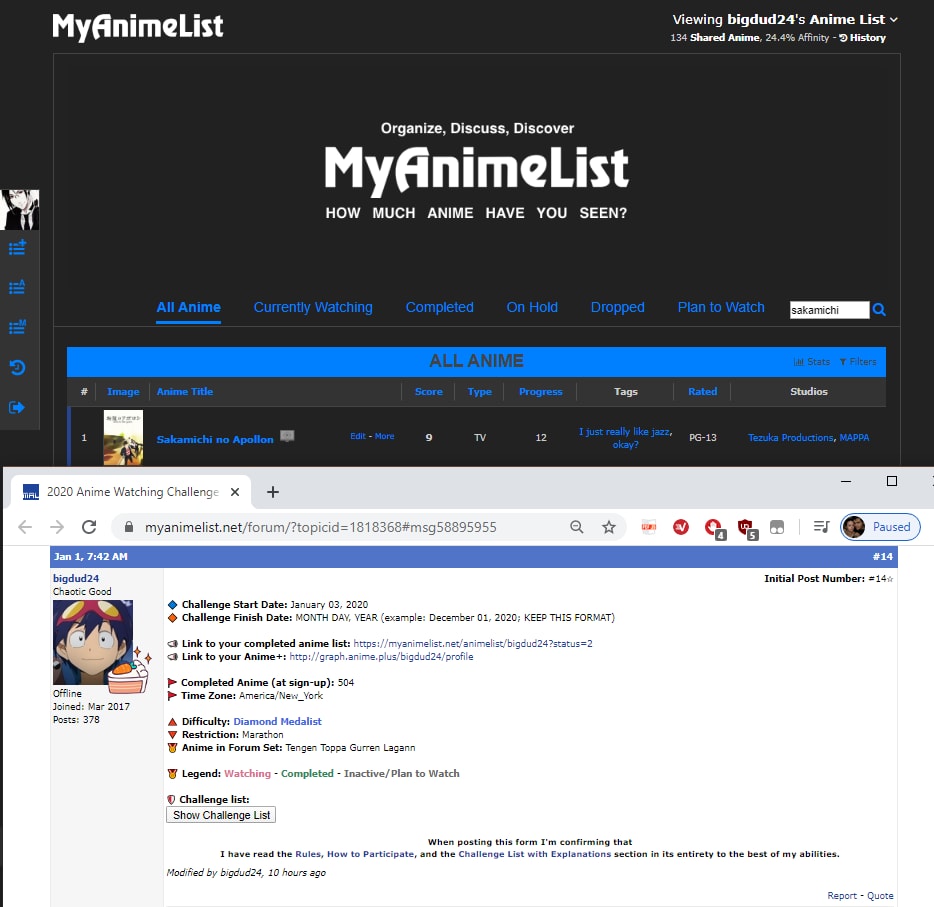Open Challenge List with Explanations link

click(535, 854)
